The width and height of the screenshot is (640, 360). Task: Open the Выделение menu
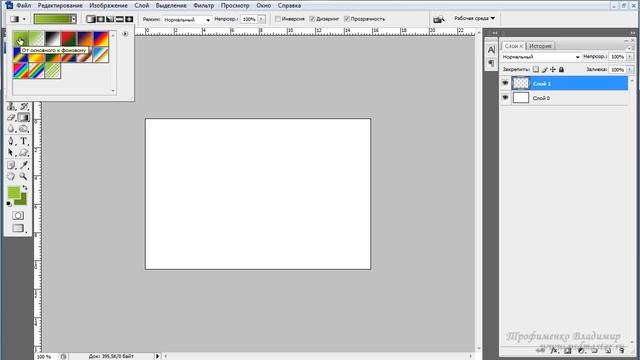pos(171,6)
